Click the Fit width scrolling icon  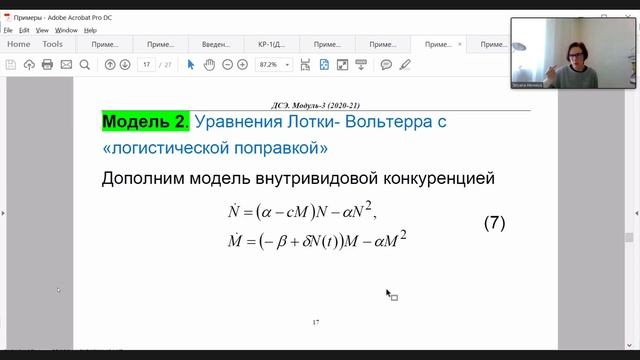305,64
